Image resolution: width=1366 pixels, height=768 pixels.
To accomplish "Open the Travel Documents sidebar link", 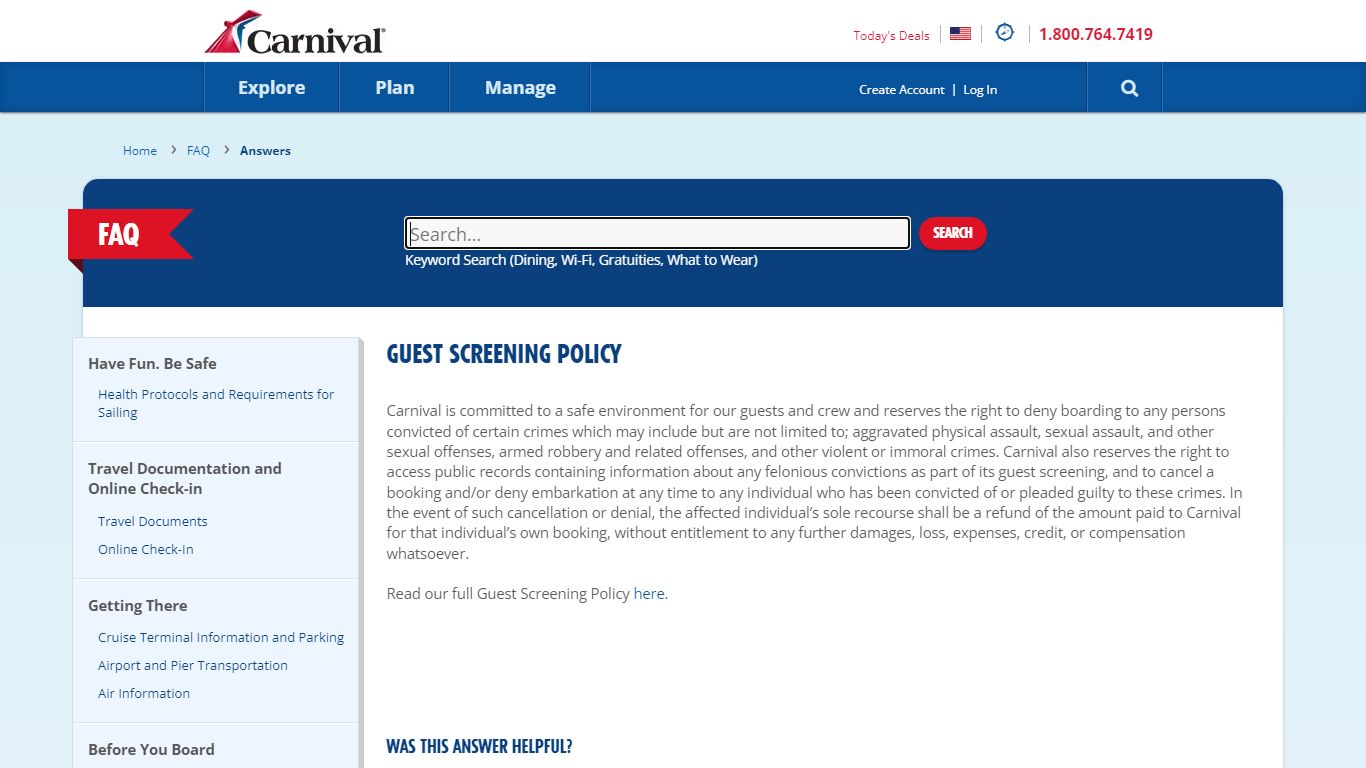I will [x=153, y=521].
